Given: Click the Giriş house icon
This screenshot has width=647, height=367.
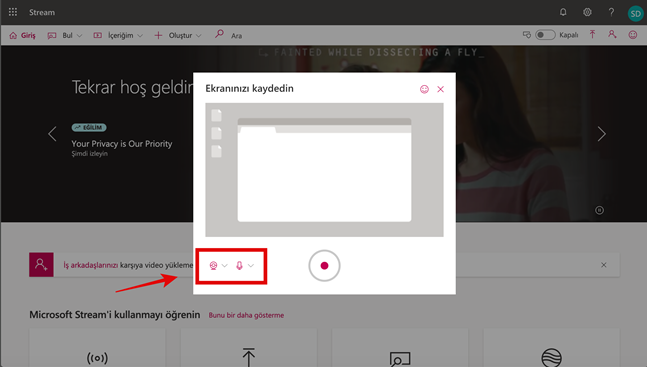Looking at the screenshot, I should click(x=13, y=36).
